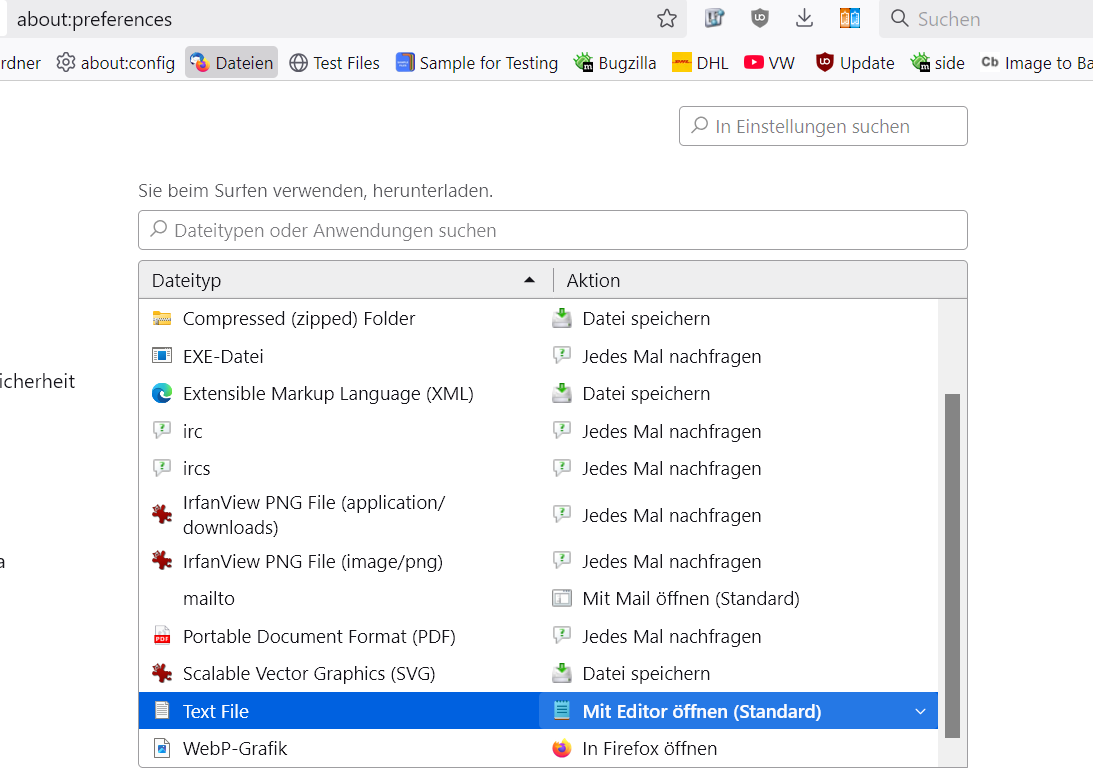
Task: Select the WebP-Grafik file type row
Action: pyautogui.click(x=235, y=749)
